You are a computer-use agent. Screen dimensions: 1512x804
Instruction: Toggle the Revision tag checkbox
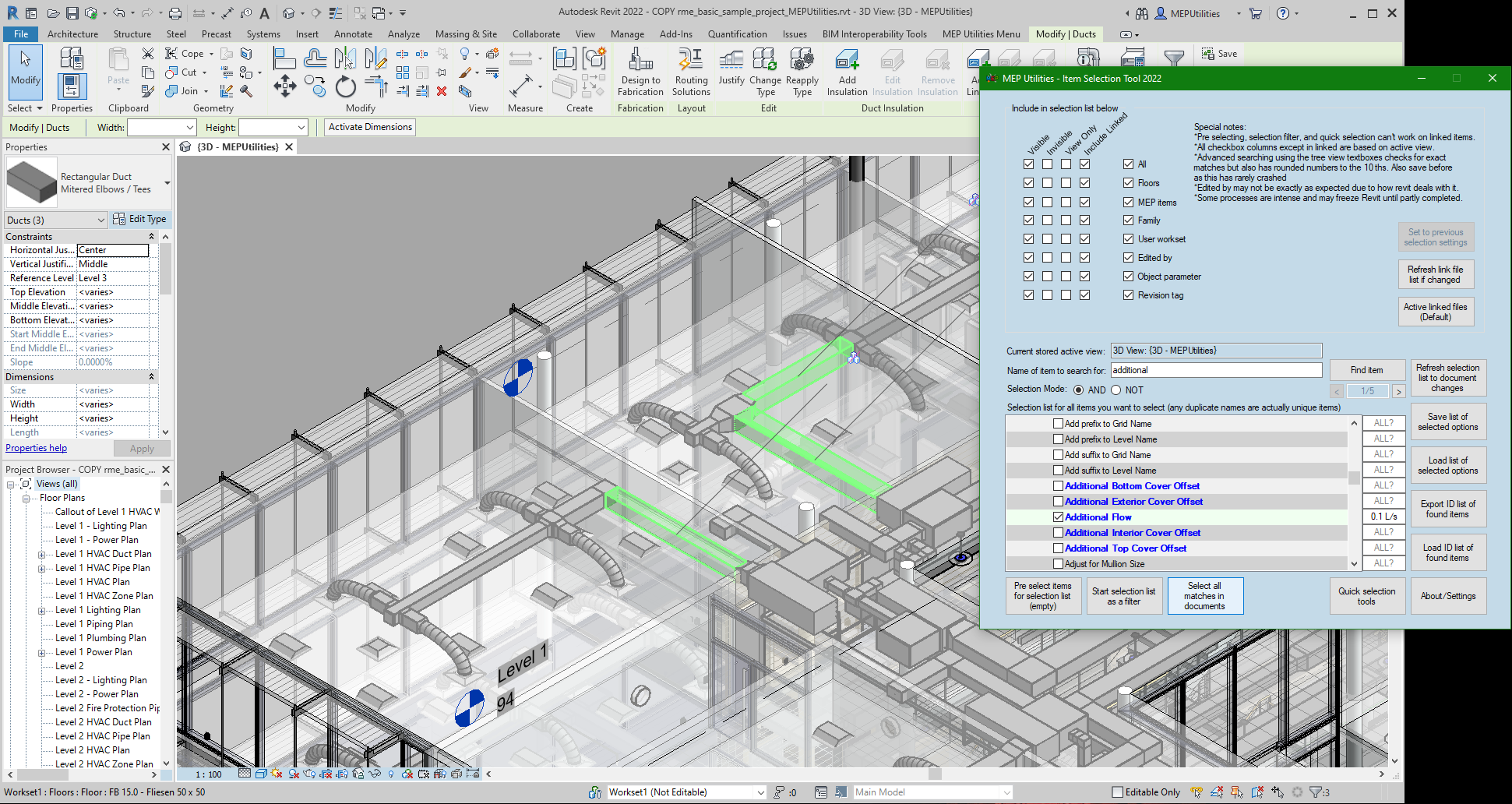[1128, 295]
